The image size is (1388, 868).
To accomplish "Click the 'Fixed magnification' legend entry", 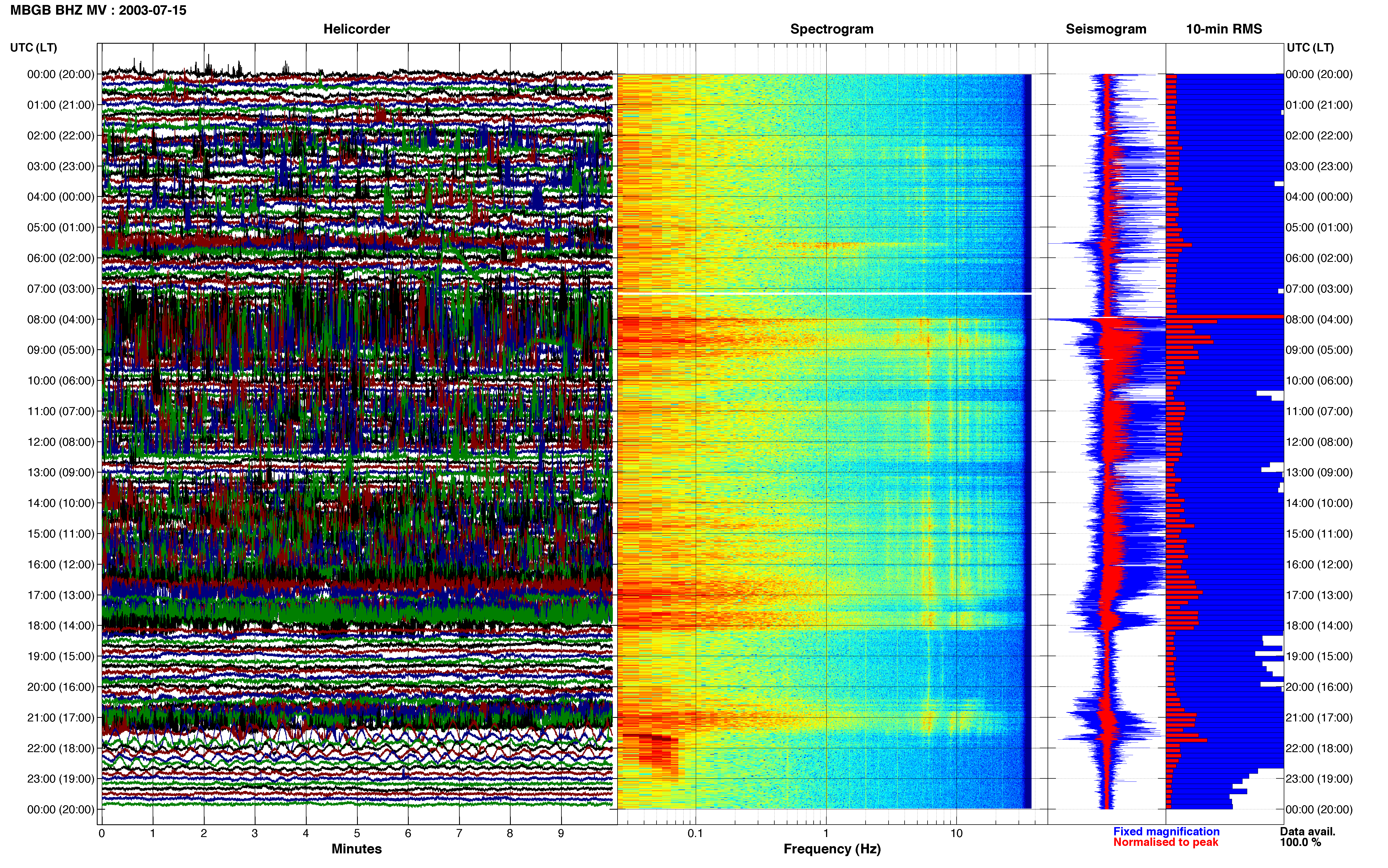I will (x=1166, y=831).
